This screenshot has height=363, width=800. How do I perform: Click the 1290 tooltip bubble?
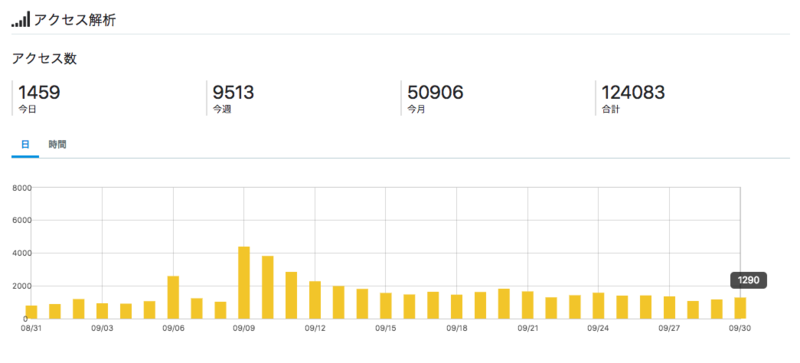coord(748,280)
